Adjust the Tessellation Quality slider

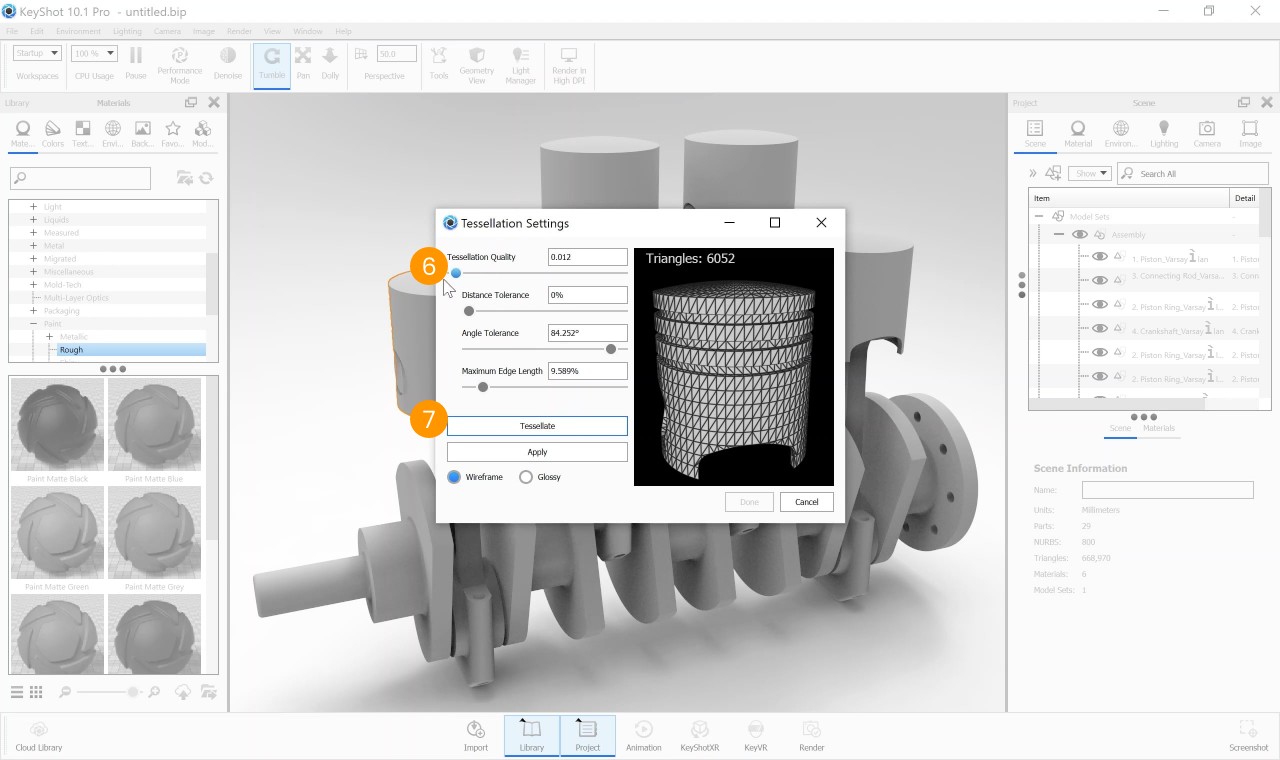point(456,273)
